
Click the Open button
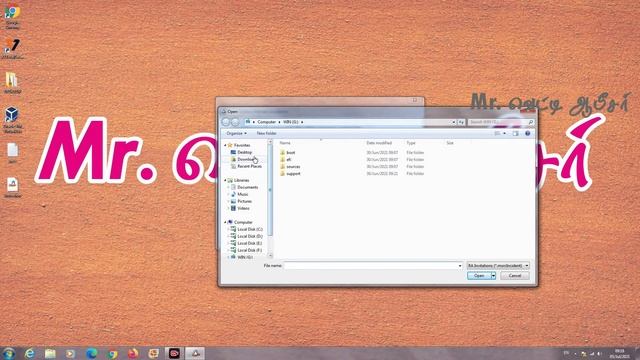[479, 276]
